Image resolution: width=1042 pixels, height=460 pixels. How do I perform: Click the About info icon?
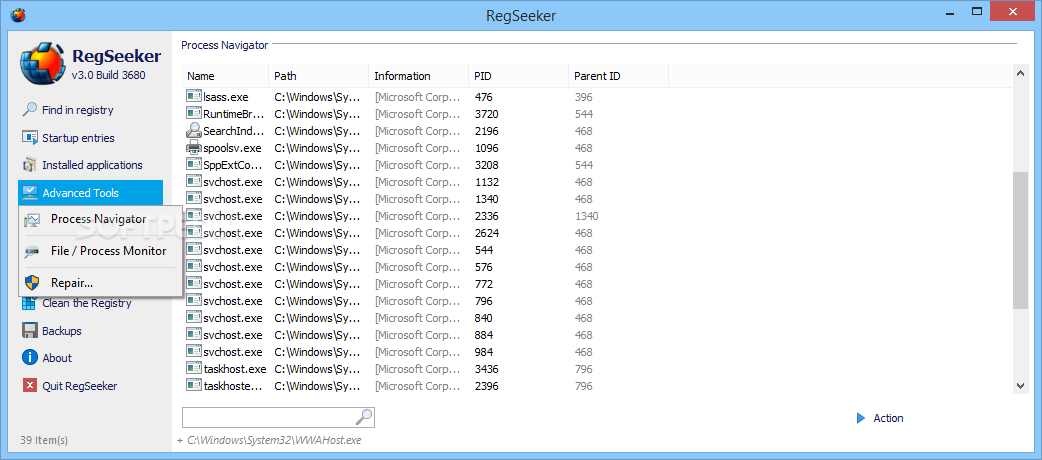click(x=30, y=358)
